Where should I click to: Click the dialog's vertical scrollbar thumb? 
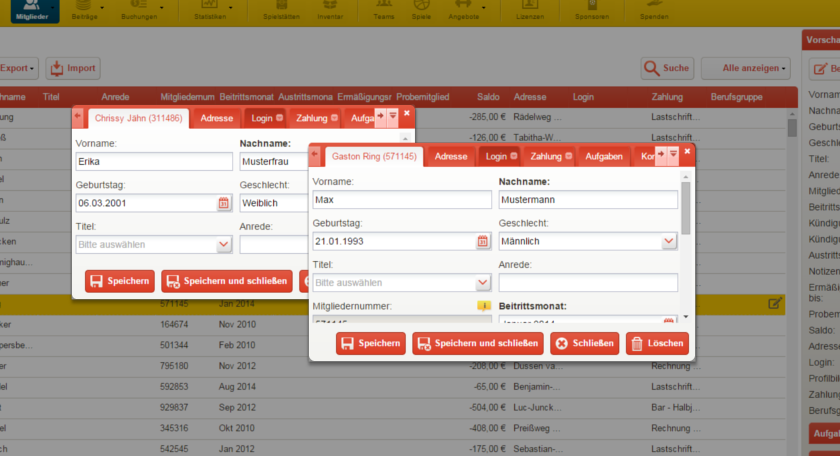686,208
